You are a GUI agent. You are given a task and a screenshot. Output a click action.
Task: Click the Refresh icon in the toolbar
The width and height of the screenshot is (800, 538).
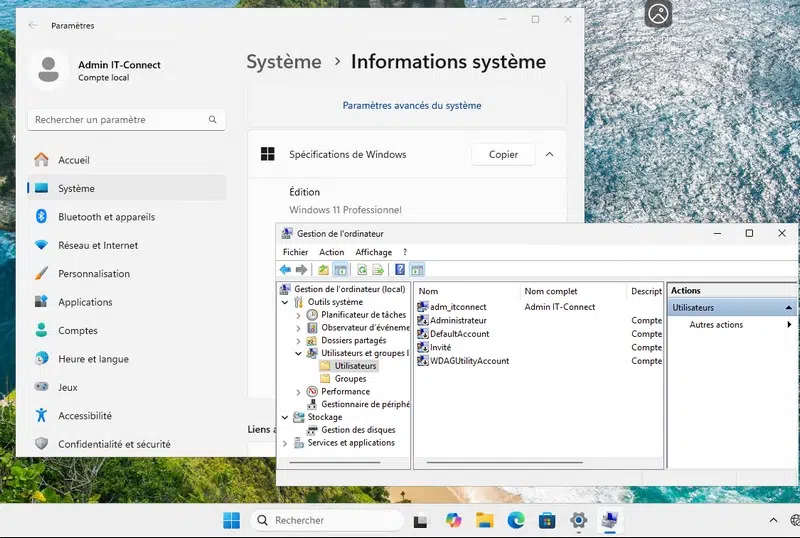(x=362, y=270)
